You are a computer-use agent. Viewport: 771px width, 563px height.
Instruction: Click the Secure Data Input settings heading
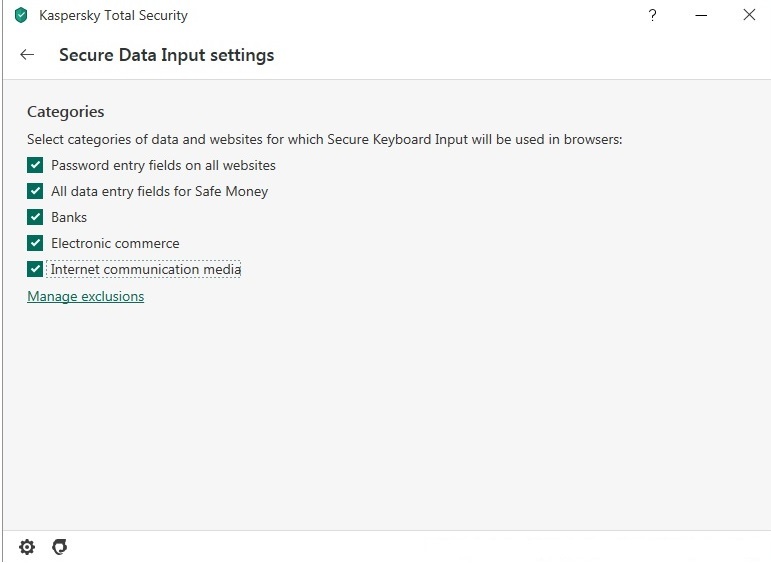(167, 55)
